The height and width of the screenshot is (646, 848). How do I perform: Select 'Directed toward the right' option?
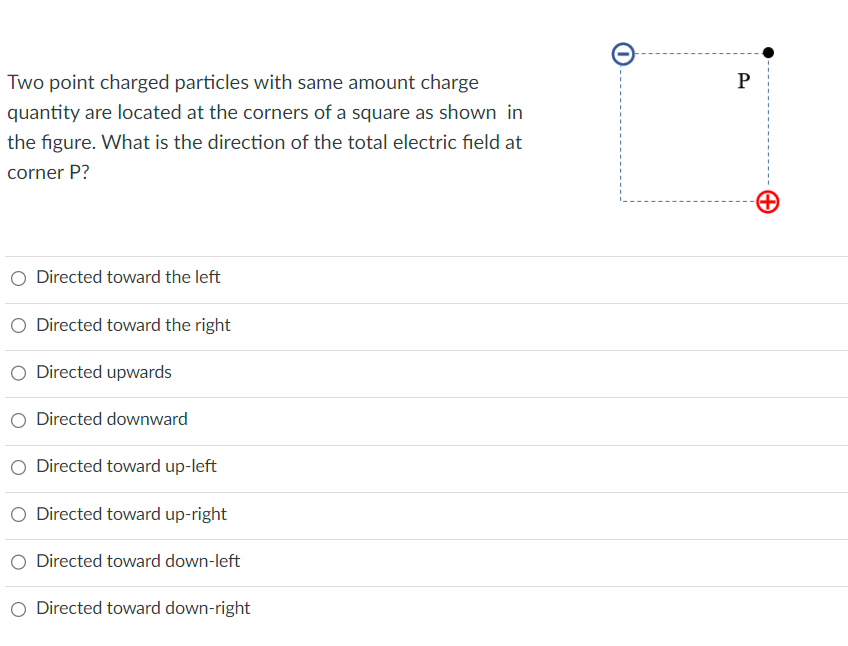[x=18, y=325]
